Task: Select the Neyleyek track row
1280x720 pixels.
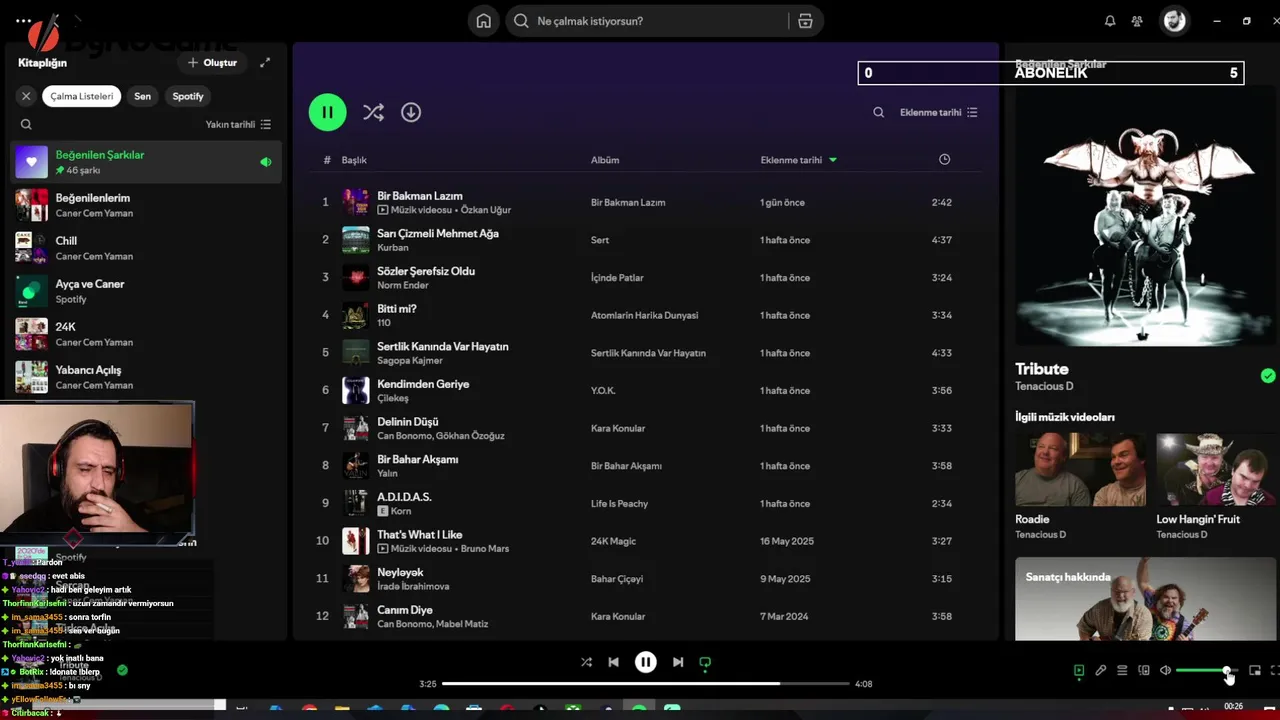Action: point(645,578)
